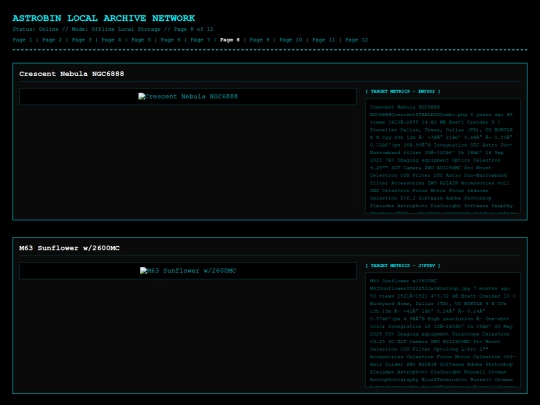Click inside the Crescent Nebula metrics text box
This screenshot has width=540, height=405.
click(443, 156)
